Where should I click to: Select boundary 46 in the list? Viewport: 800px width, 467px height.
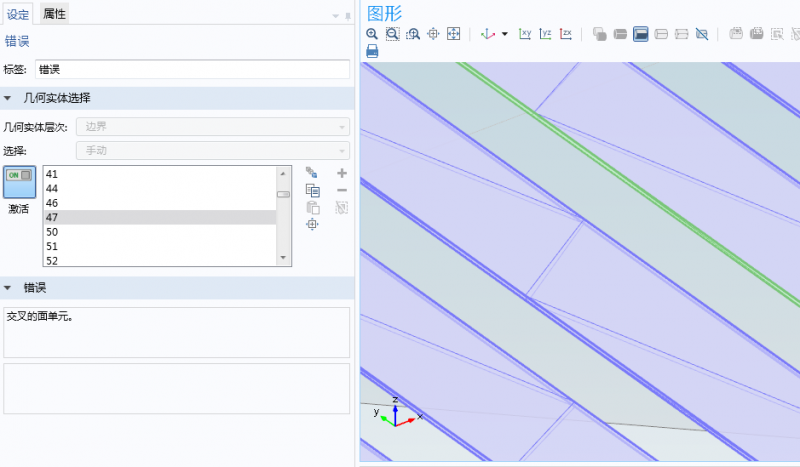coord(160,203)
